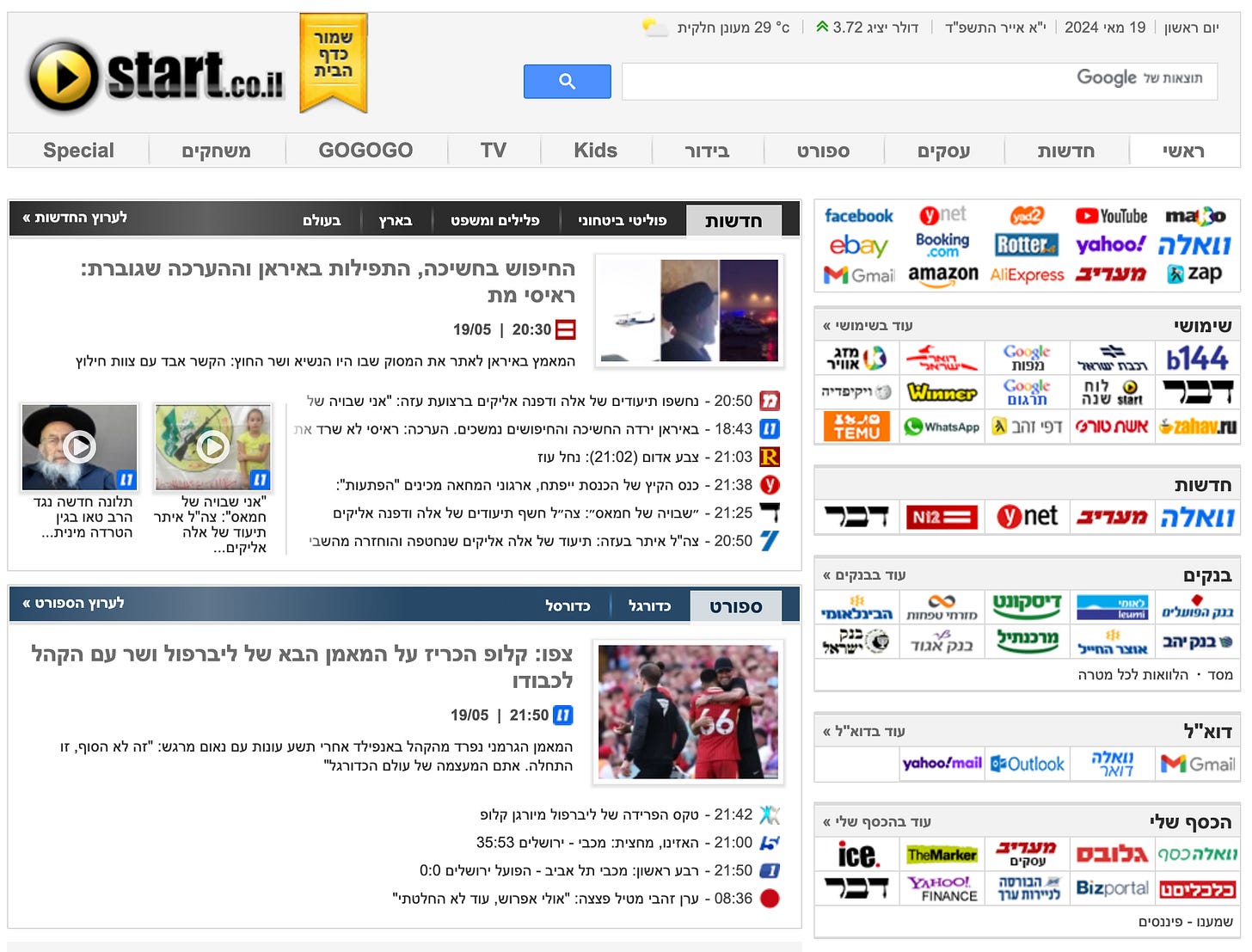Viewport: 1252px width, 952px height.
Task: Click the Liverpool players hug thumbnail
Action: pos(688,712)
